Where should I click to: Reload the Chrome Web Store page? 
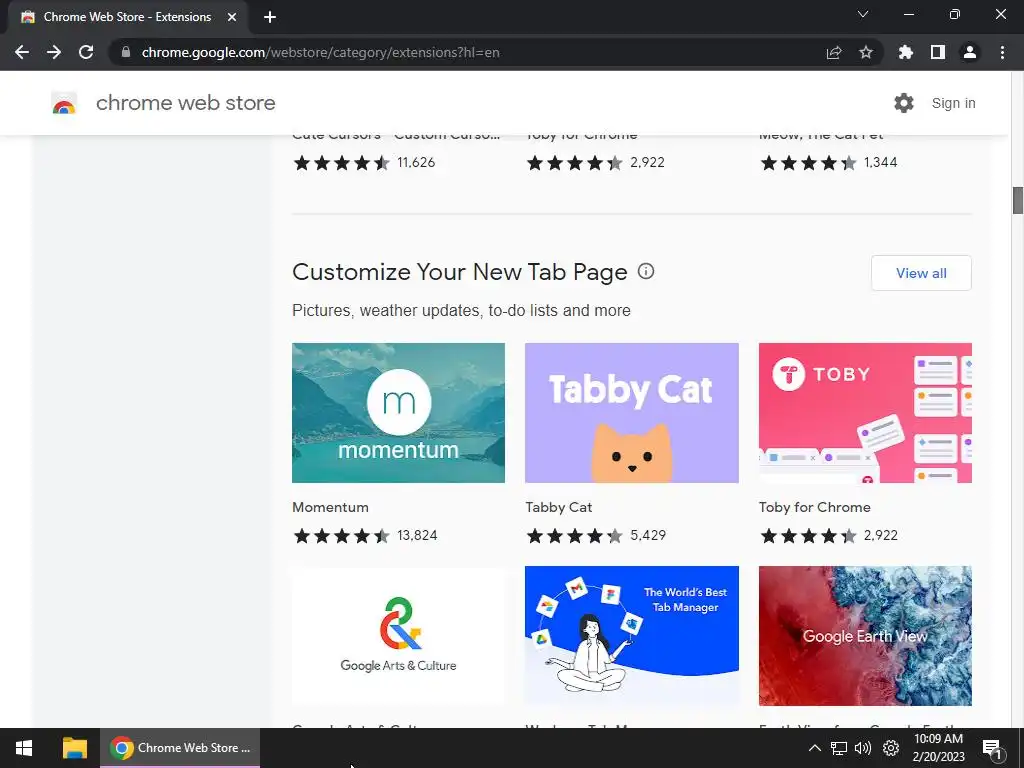click(x=86, y=52)
